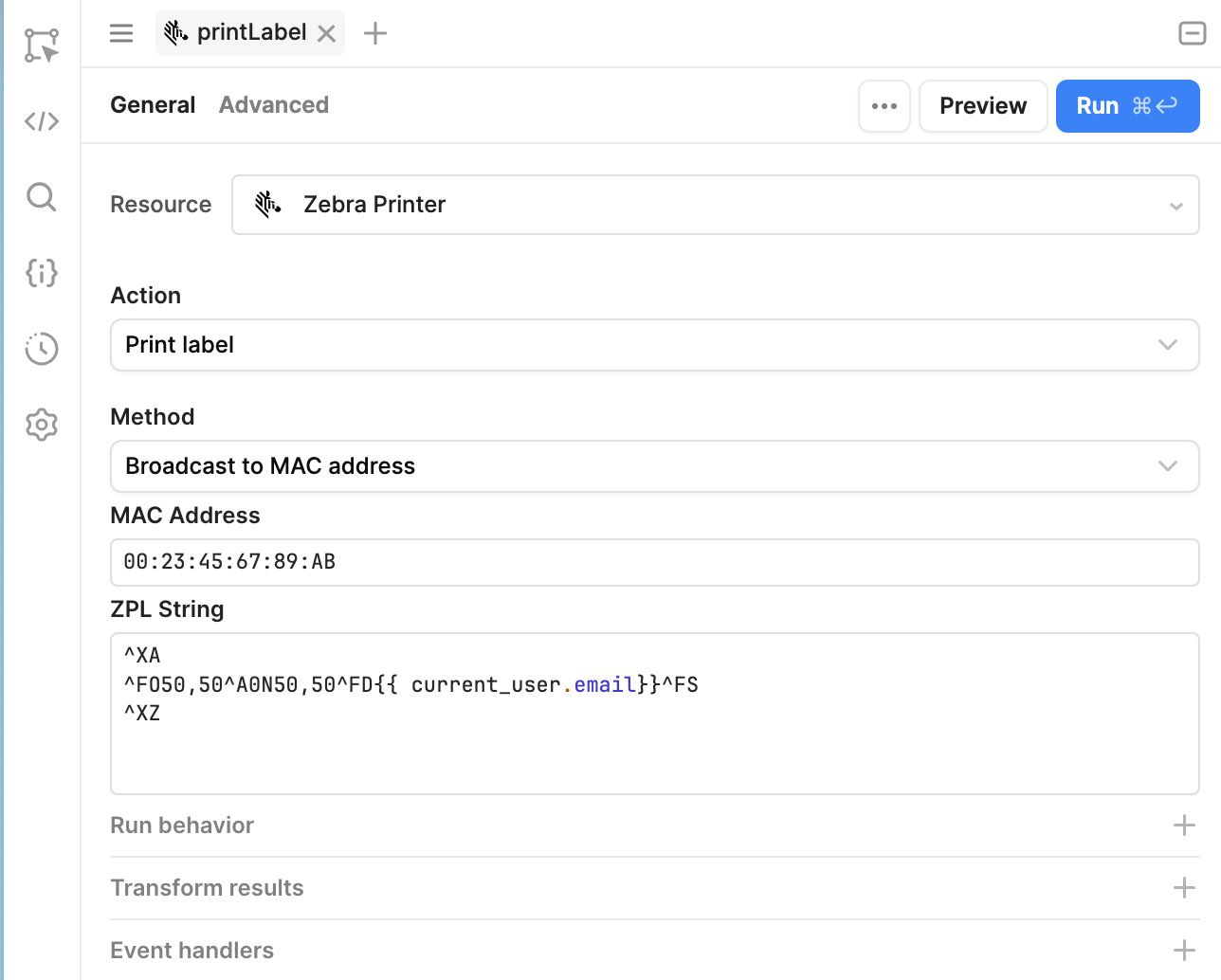Switch to the Advanced tab

pyautogui.click(x=274, y=105)
